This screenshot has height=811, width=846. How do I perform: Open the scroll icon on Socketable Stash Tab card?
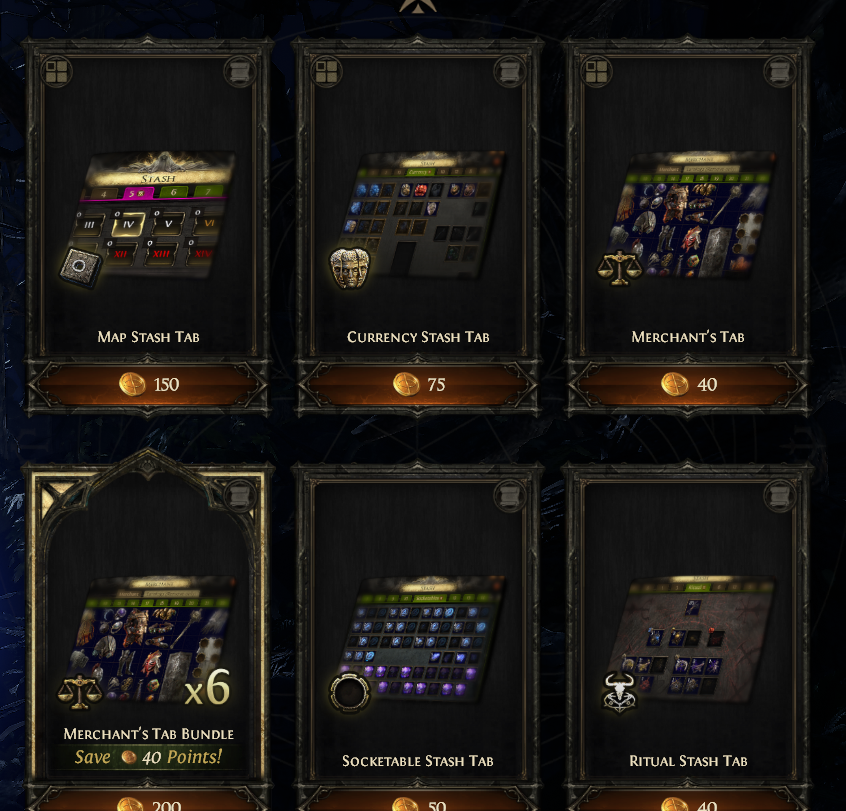click(509, 496)
